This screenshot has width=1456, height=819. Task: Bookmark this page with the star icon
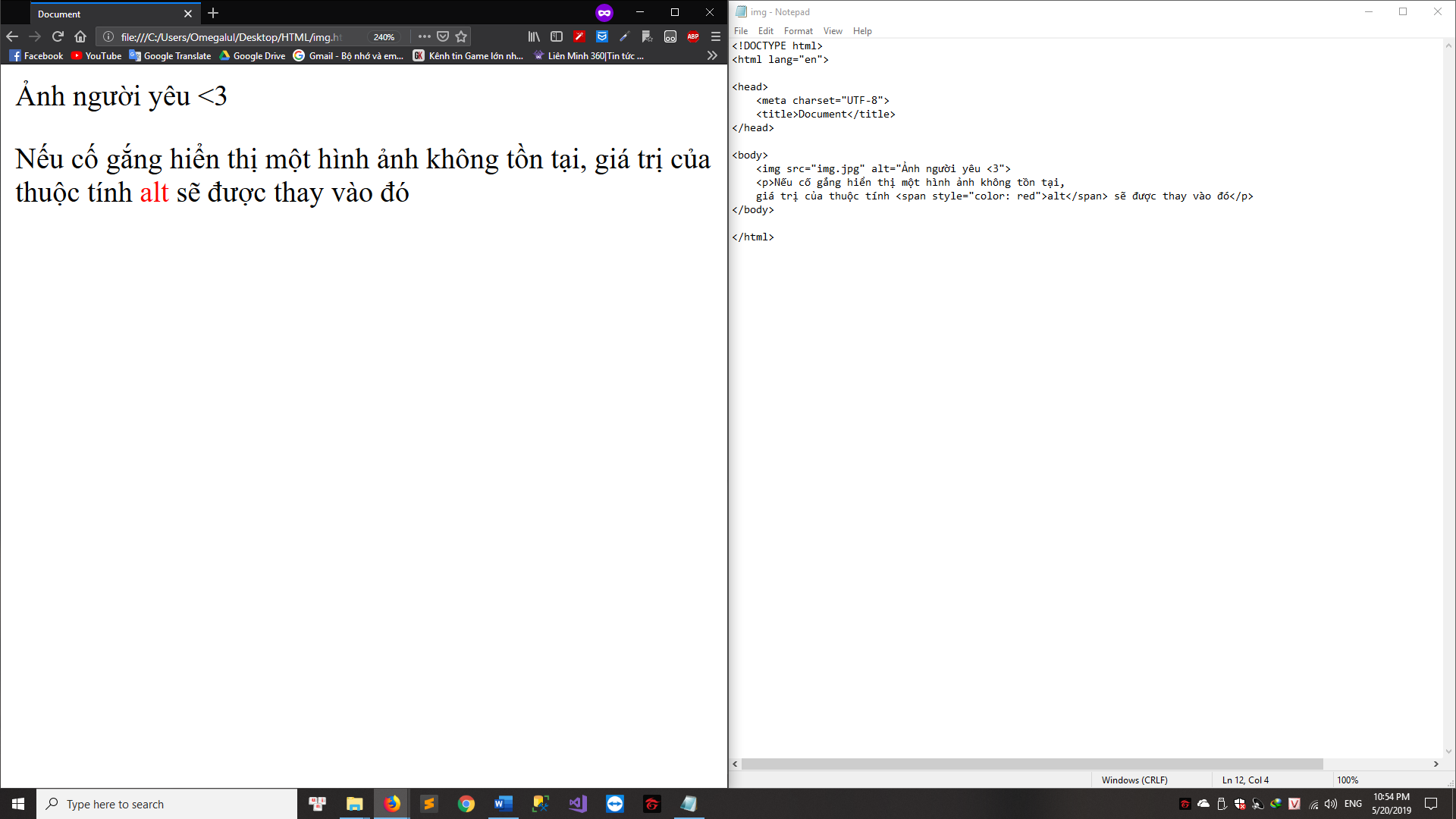click(x=461, y=36)
